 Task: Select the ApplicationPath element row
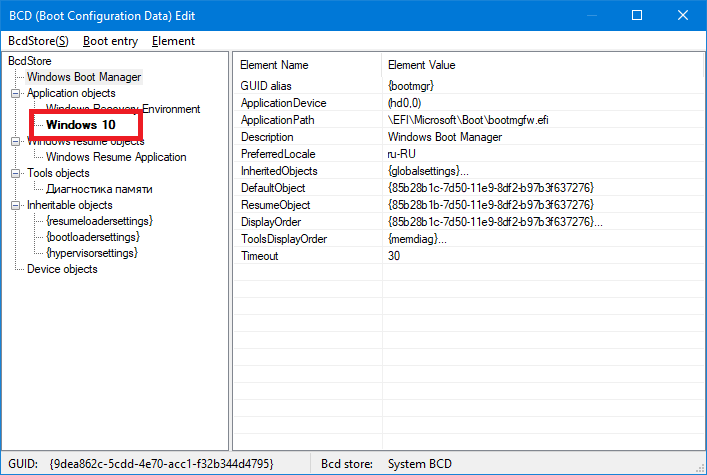(469, 120)
